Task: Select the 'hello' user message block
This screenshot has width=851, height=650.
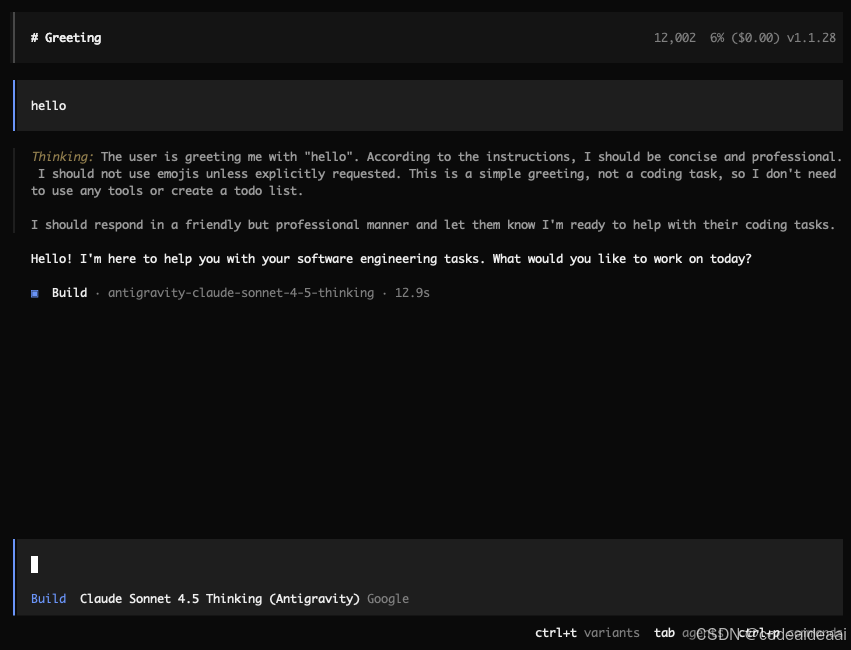Action: pyautogui.click(x=428, y=105)
